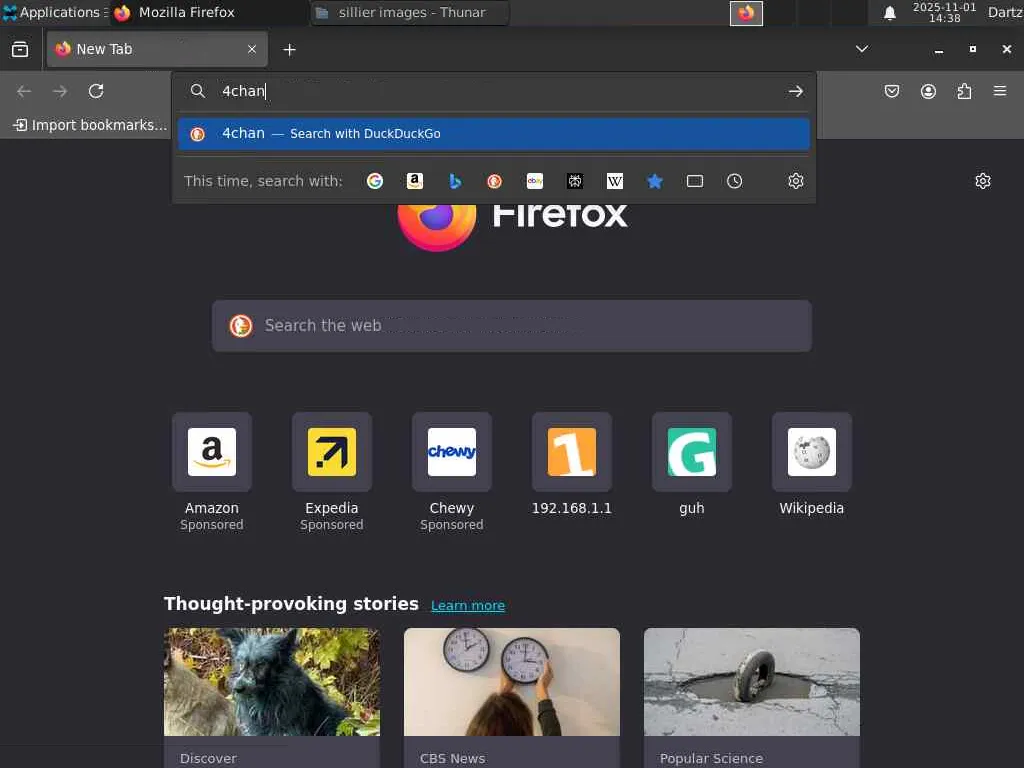Search this time with Wikipedia icon
Viewport: 1024px width, 768px height.
click(x=615, y=181)
